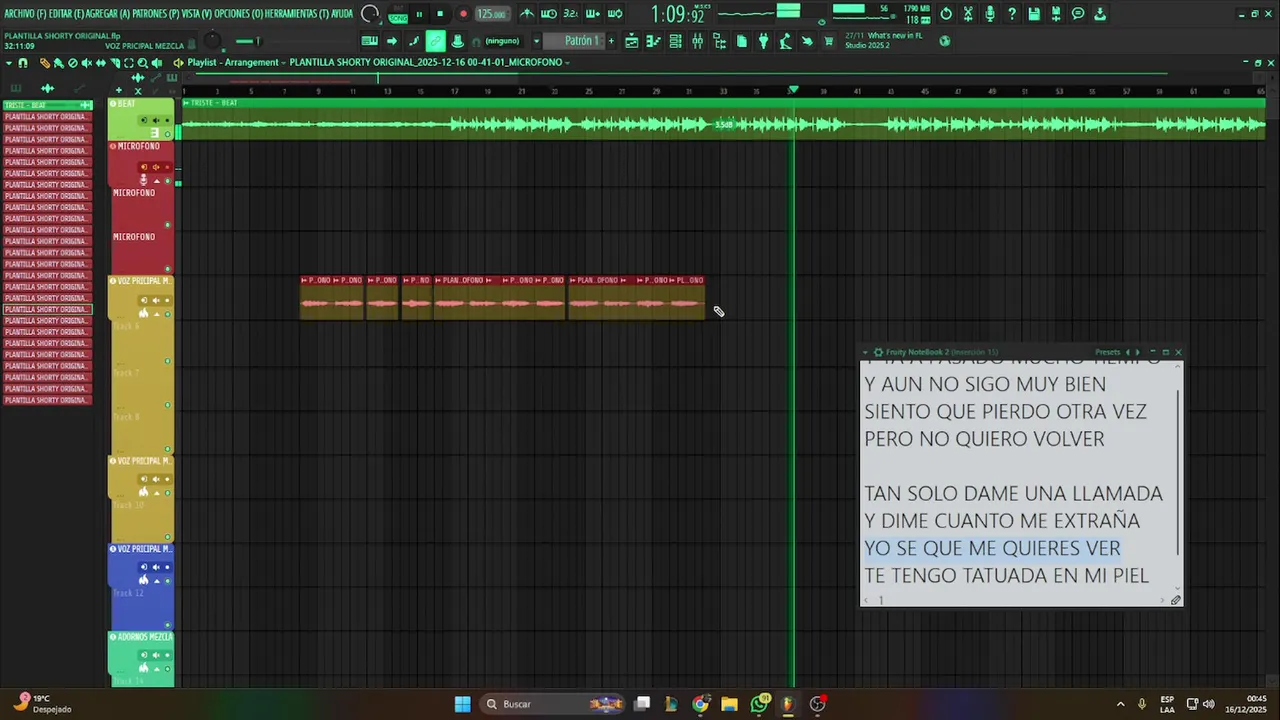Select the blue VOZ PRICIPAL M. track header

point(141,549)
